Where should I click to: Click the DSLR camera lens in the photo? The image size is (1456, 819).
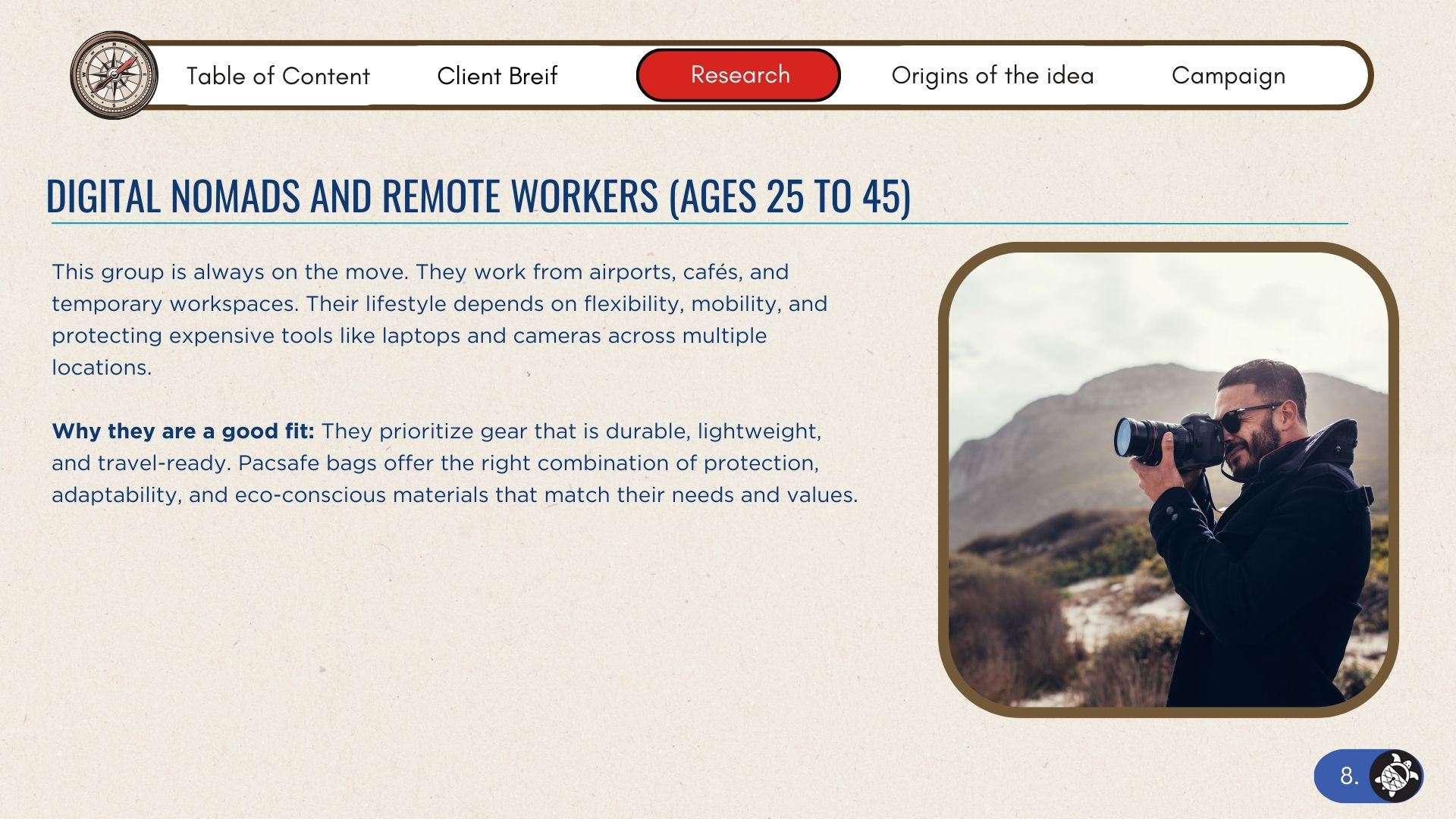pyautogui.click(x=1135, y=438)
